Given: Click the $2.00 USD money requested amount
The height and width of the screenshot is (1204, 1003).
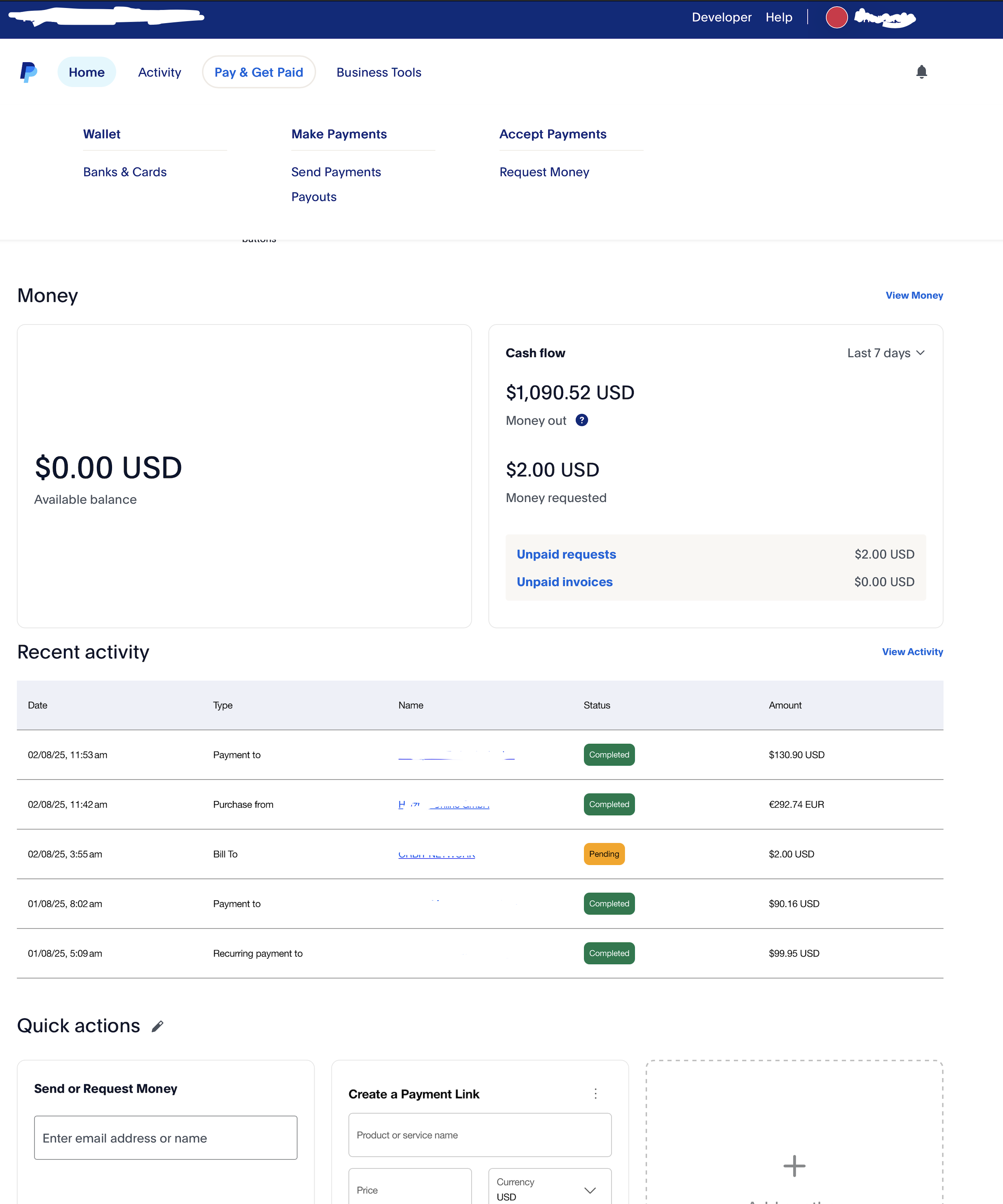Looking at the screenshot, I should pos(553,470).
